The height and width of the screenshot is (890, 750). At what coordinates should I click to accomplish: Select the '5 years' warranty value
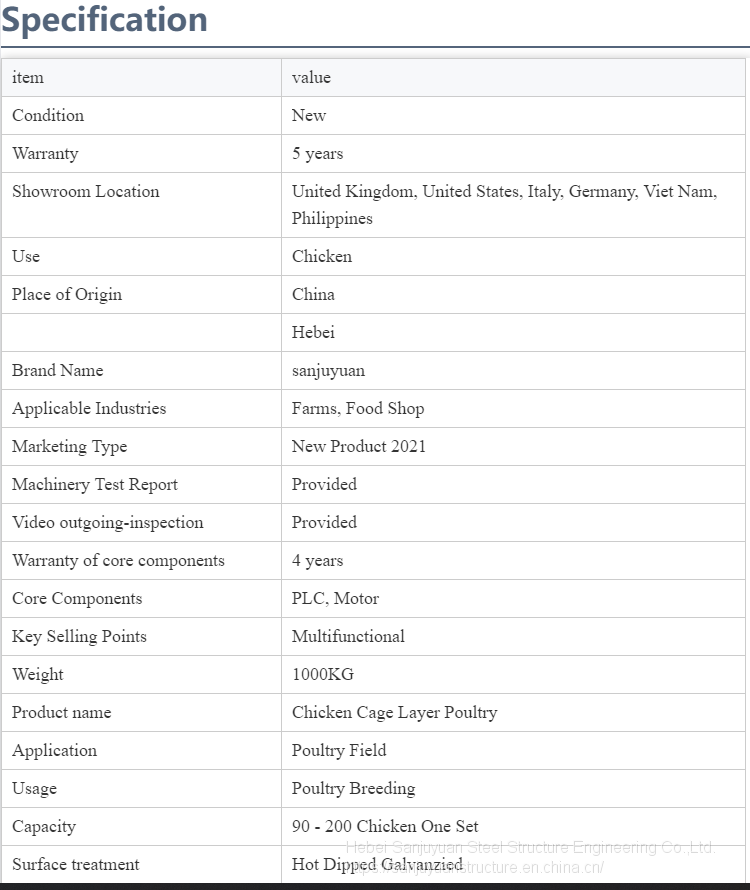[317, 154]
